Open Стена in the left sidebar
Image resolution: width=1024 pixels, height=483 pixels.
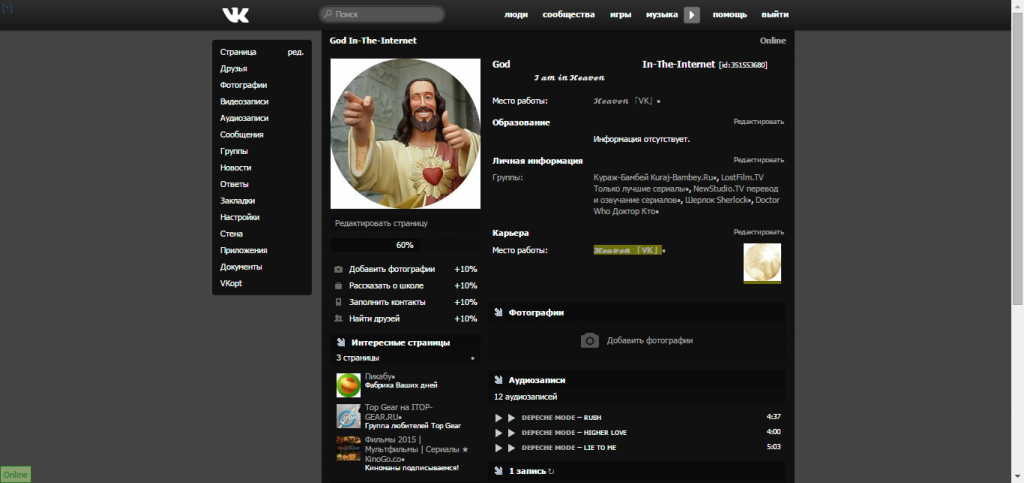232,234
